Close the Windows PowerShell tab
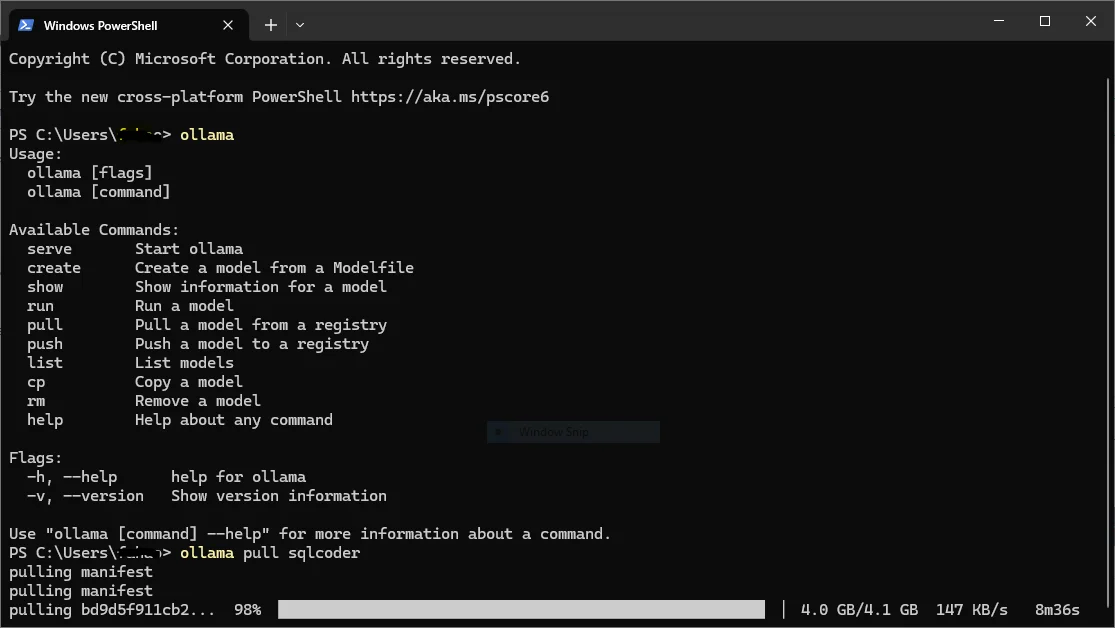Screen dimensions: 1115x628 (x=230, y=25)
